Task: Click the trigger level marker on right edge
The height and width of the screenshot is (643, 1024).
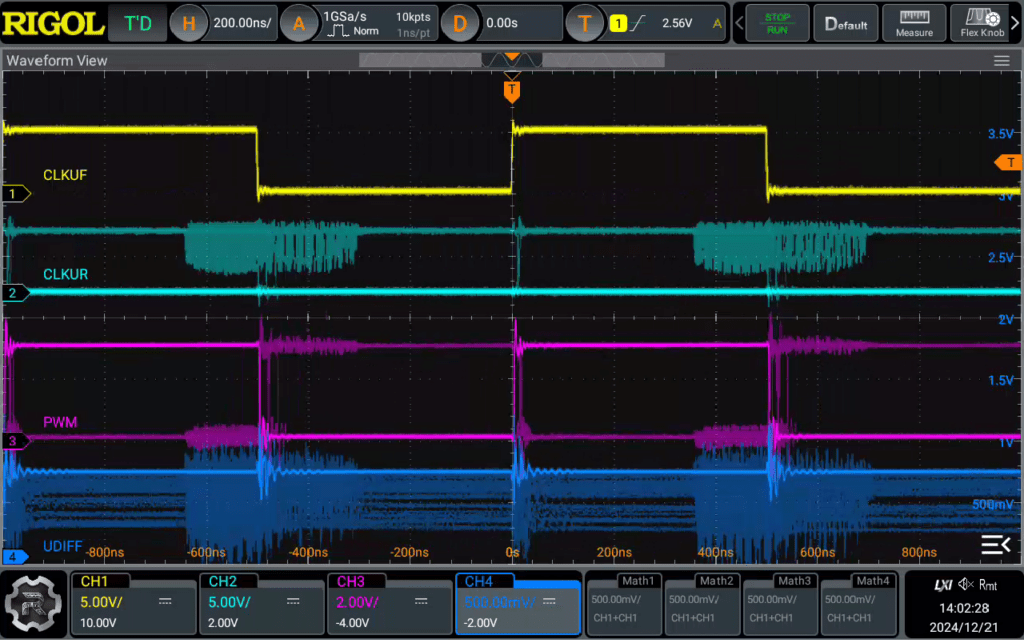Action: click(1008, 162)
